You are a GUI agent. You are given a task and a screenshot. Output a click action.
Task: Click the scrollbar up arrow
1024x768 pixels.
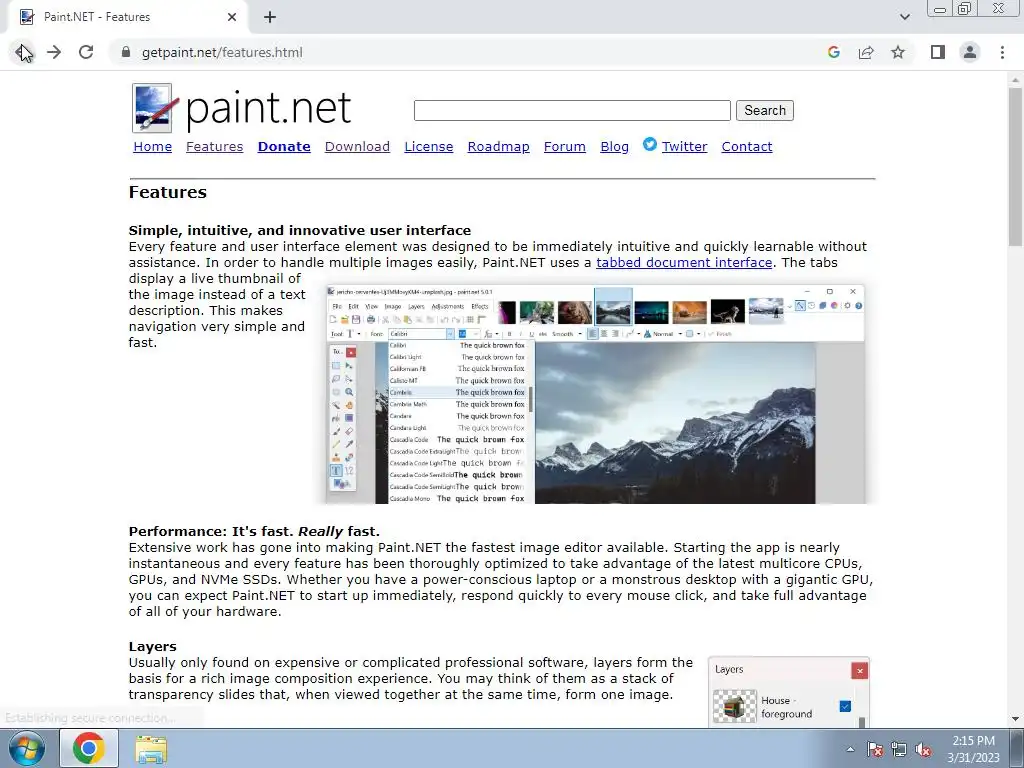[1015, 79]
